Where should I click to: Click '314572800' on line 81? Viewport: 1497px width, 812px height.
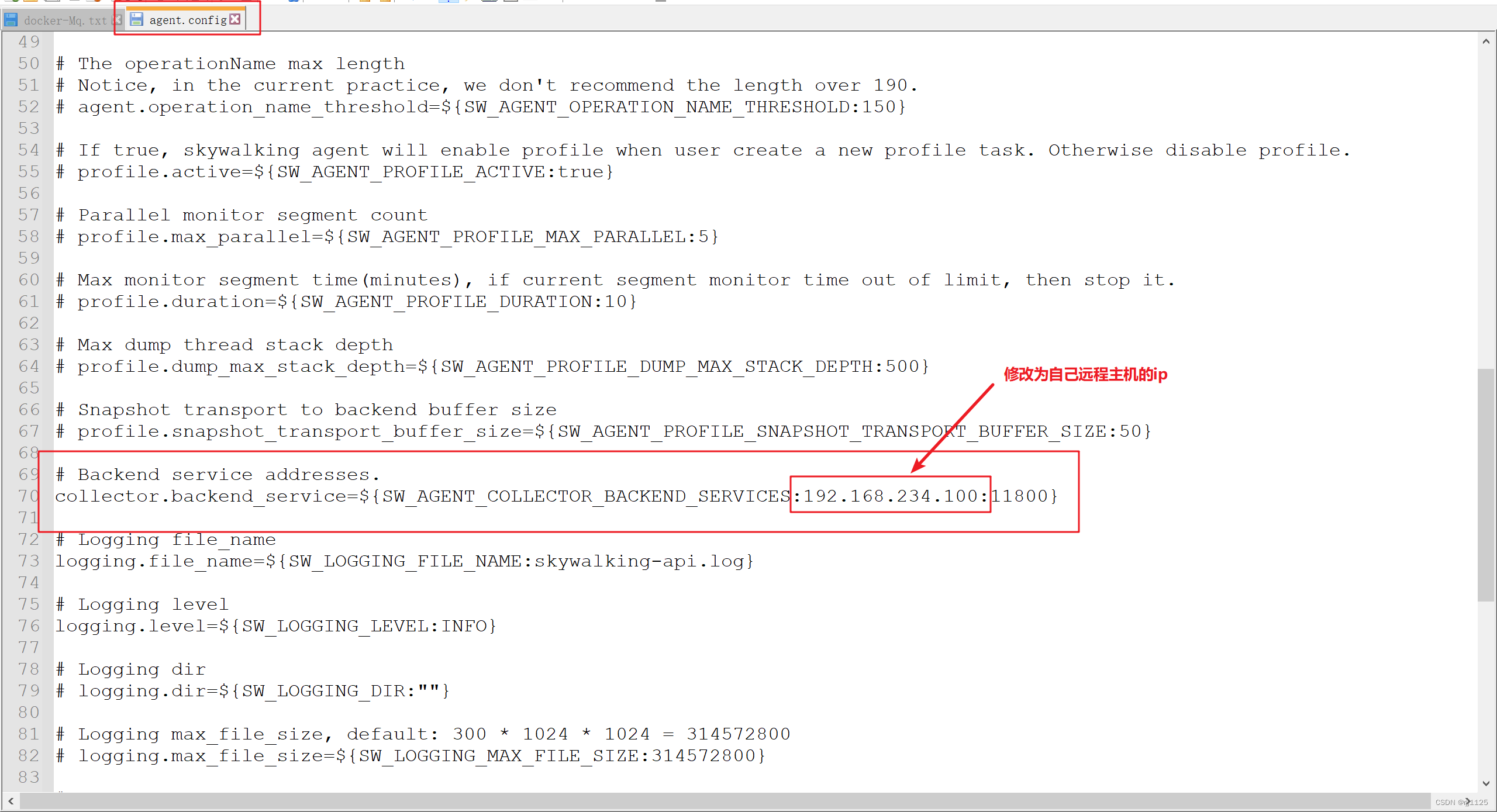(738, 734)
